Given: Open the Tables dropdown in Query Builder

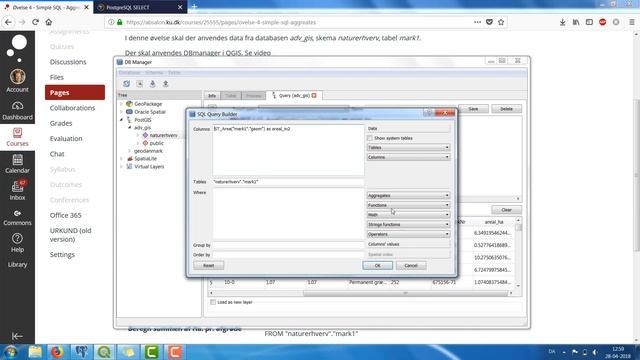Looking at the screenshot, I should coord(408,147).
